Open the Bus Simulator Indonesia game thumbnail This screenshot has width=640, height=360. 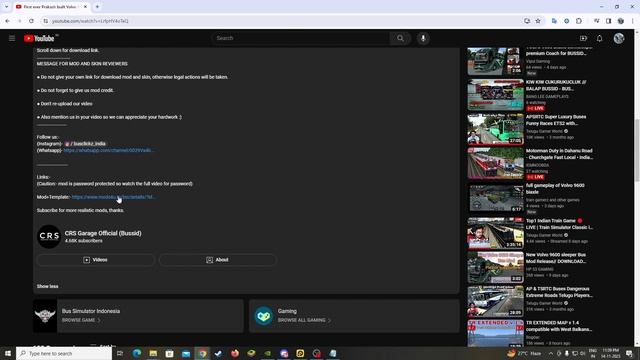click(45, 316)
